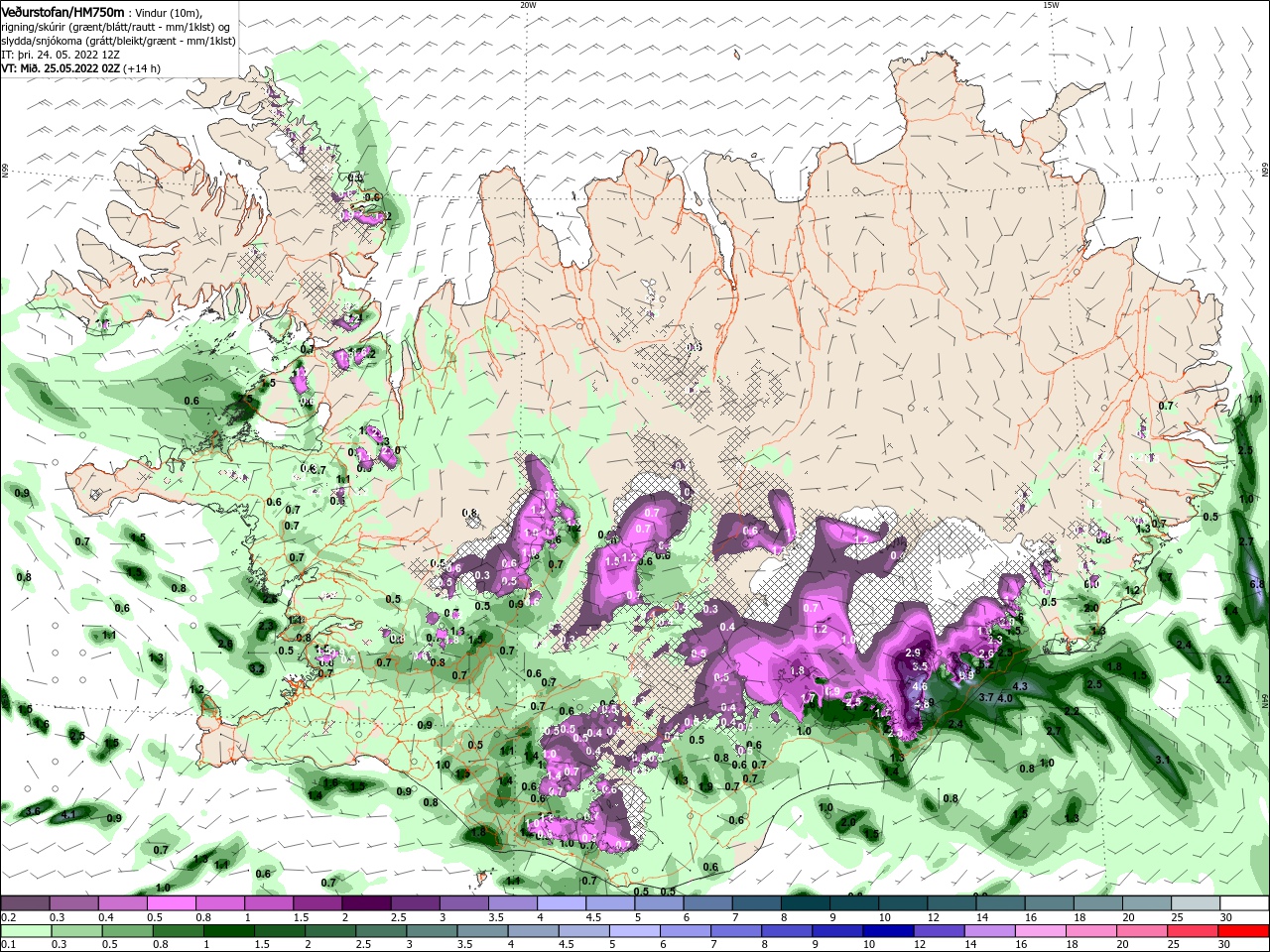Click the '4.6' precipitation value on the map
This screenshot has width=1270, height=952.
(920, 686)
